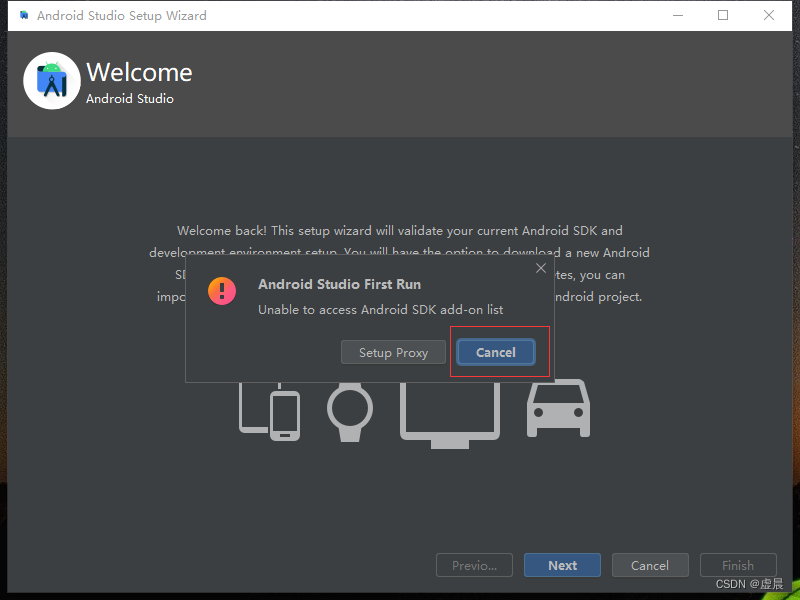Click the red error exclamation icon
800x600 pixels.
point(221,291)
